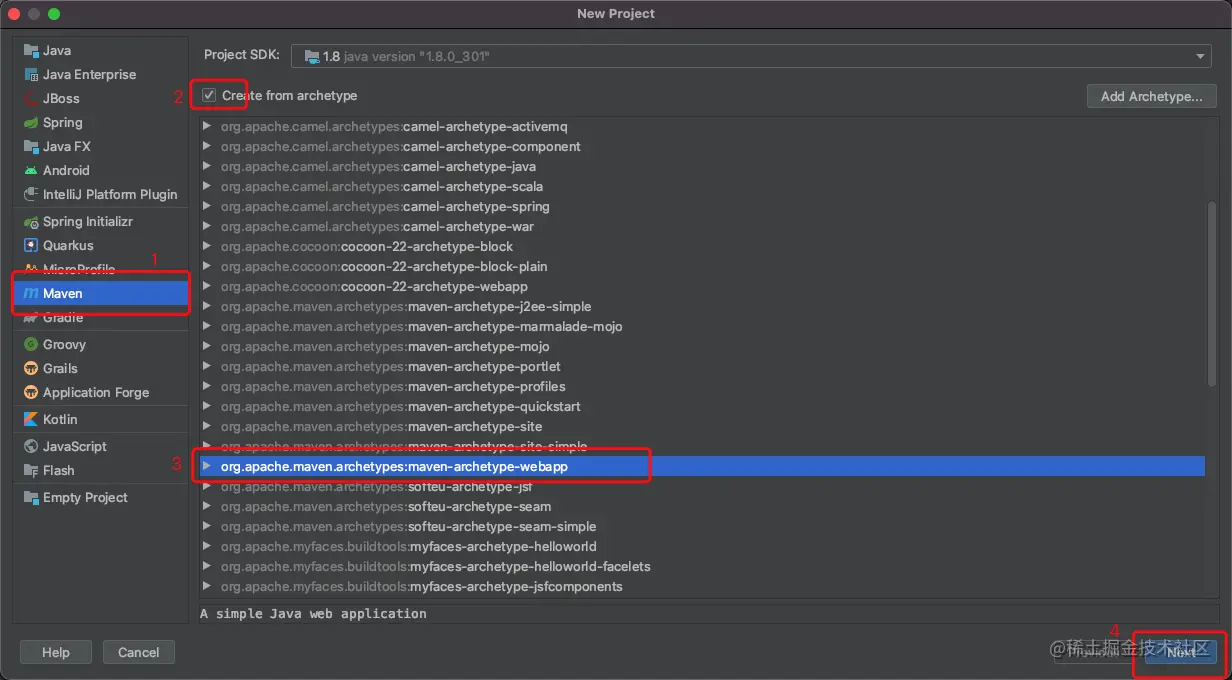The width and height of the screenshot is (1232, 680).
Task: Click the Maven 'm' icon
Action: click(x=31, y=293)
